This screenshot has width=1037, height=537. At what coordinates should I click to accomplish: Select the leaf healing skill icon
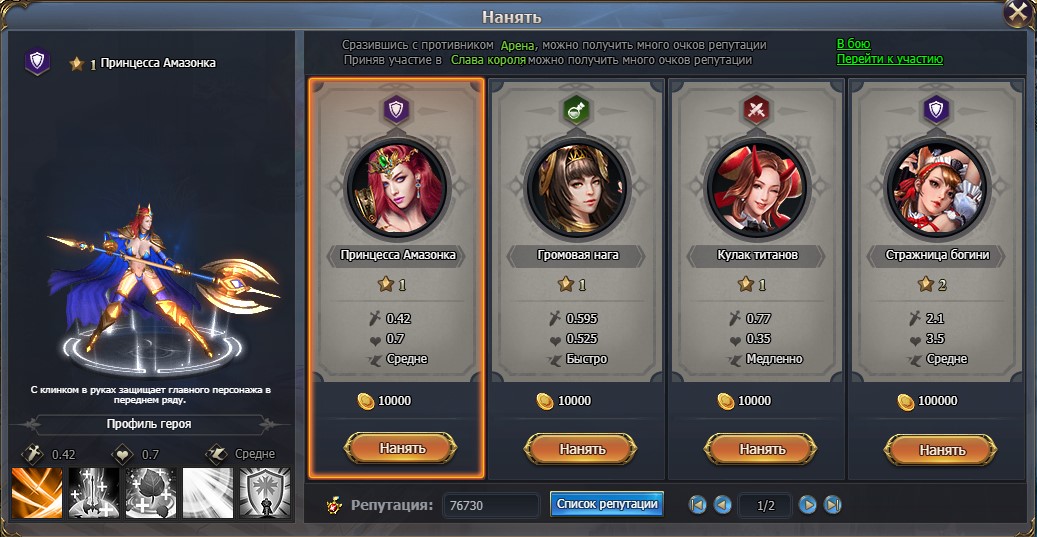[151, 493]
